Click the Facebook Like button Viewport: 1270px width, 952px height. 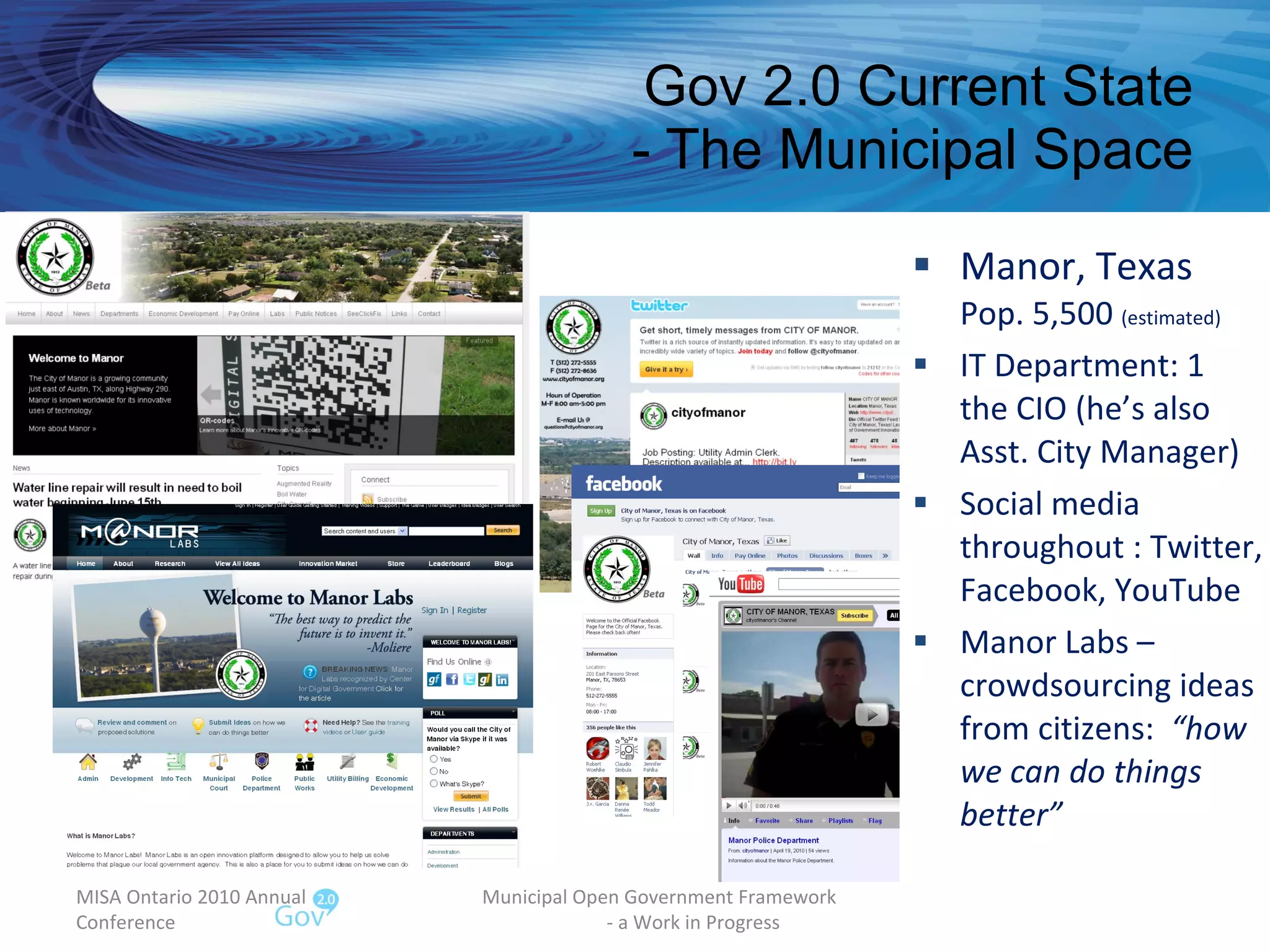777,540
